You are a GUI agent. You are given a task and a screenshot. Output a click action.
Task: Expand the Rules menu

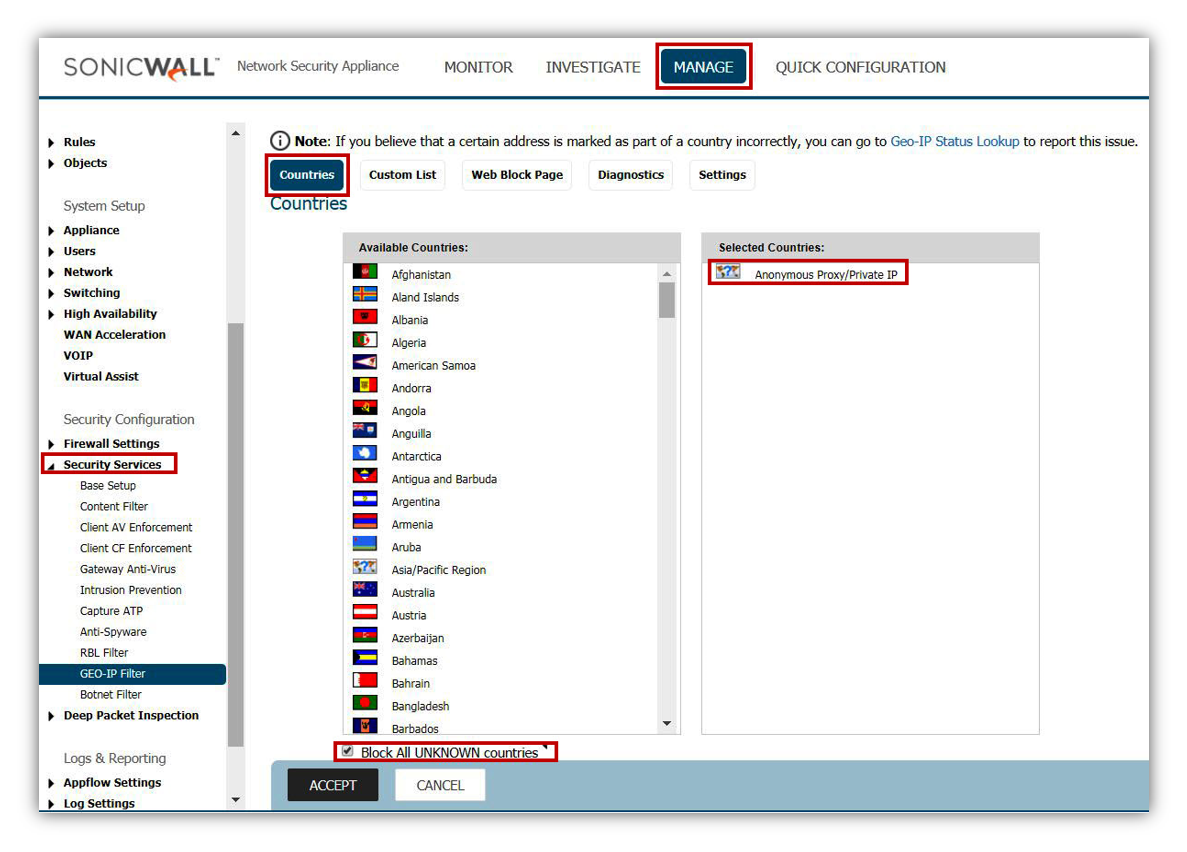51,142
